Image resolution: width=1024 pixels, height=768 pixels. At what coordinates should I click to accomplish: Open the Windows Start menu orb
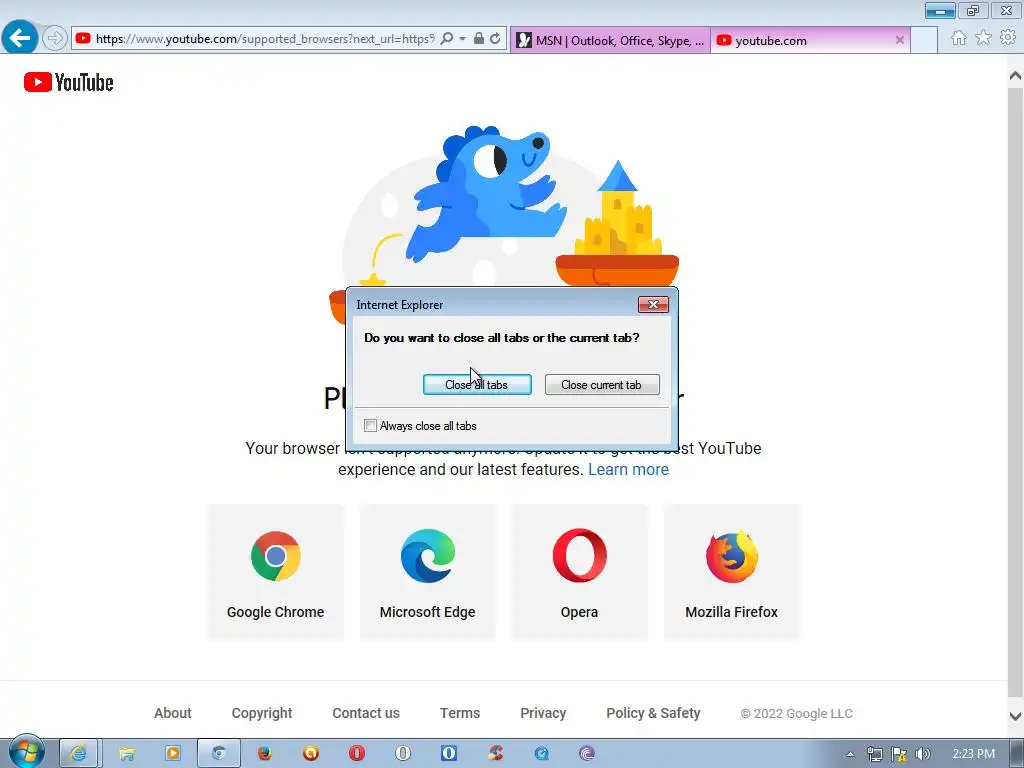(26, 752)
